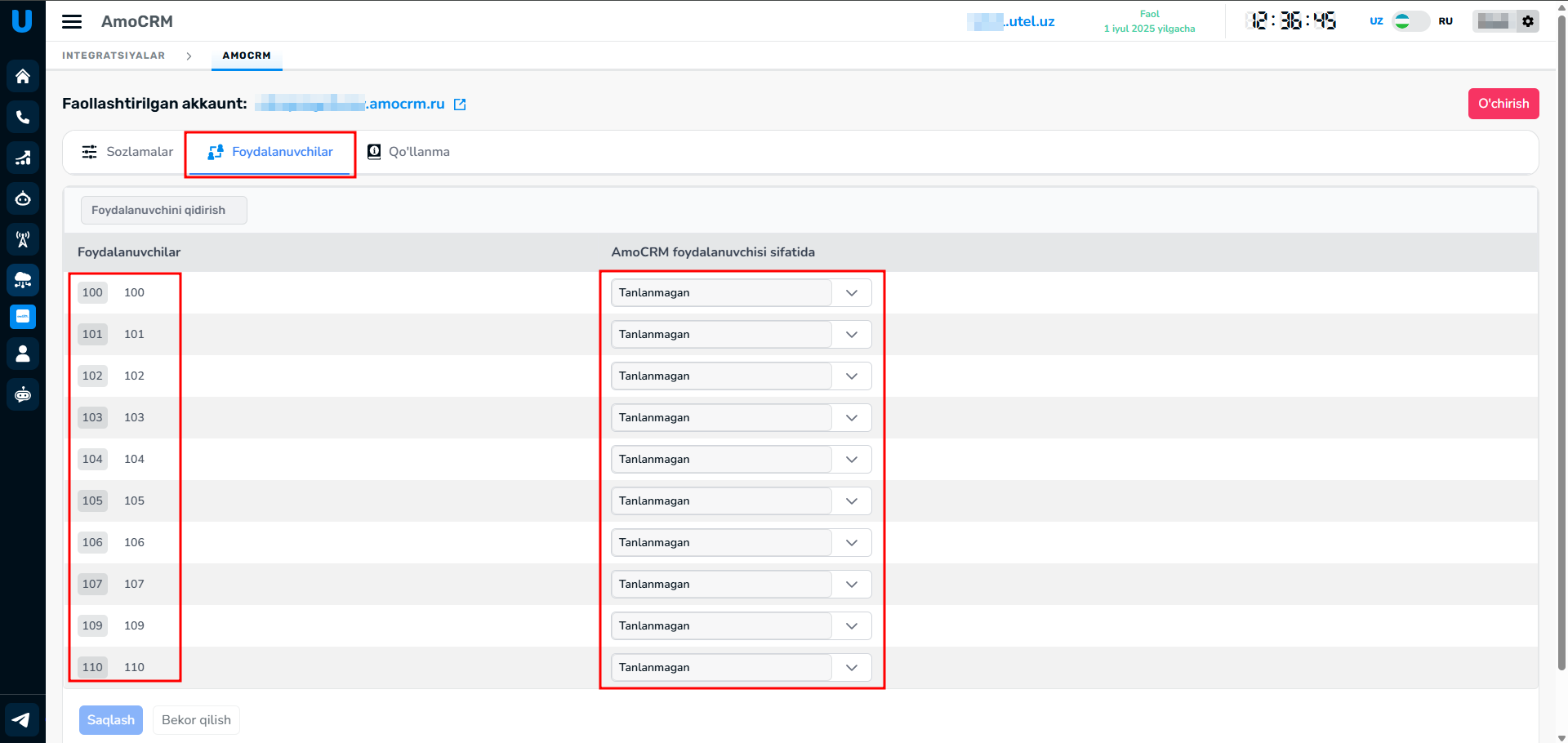Open the Home icon in sidebar
The height and width of the screenshot is (743, 1568).
pos(23,76)
